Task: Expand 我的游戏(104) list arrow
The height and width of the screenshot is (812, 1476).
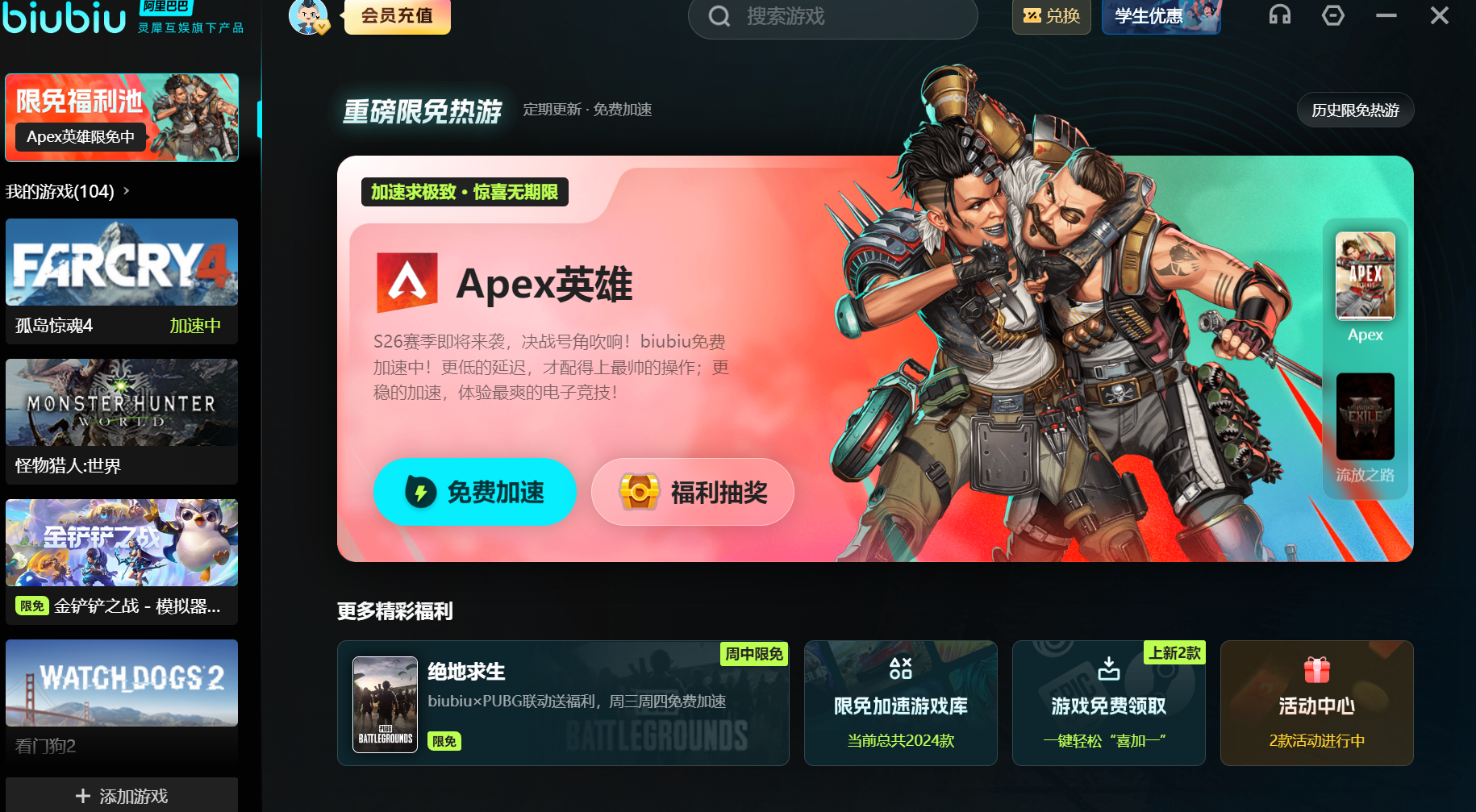Action: tap(126, 191)
